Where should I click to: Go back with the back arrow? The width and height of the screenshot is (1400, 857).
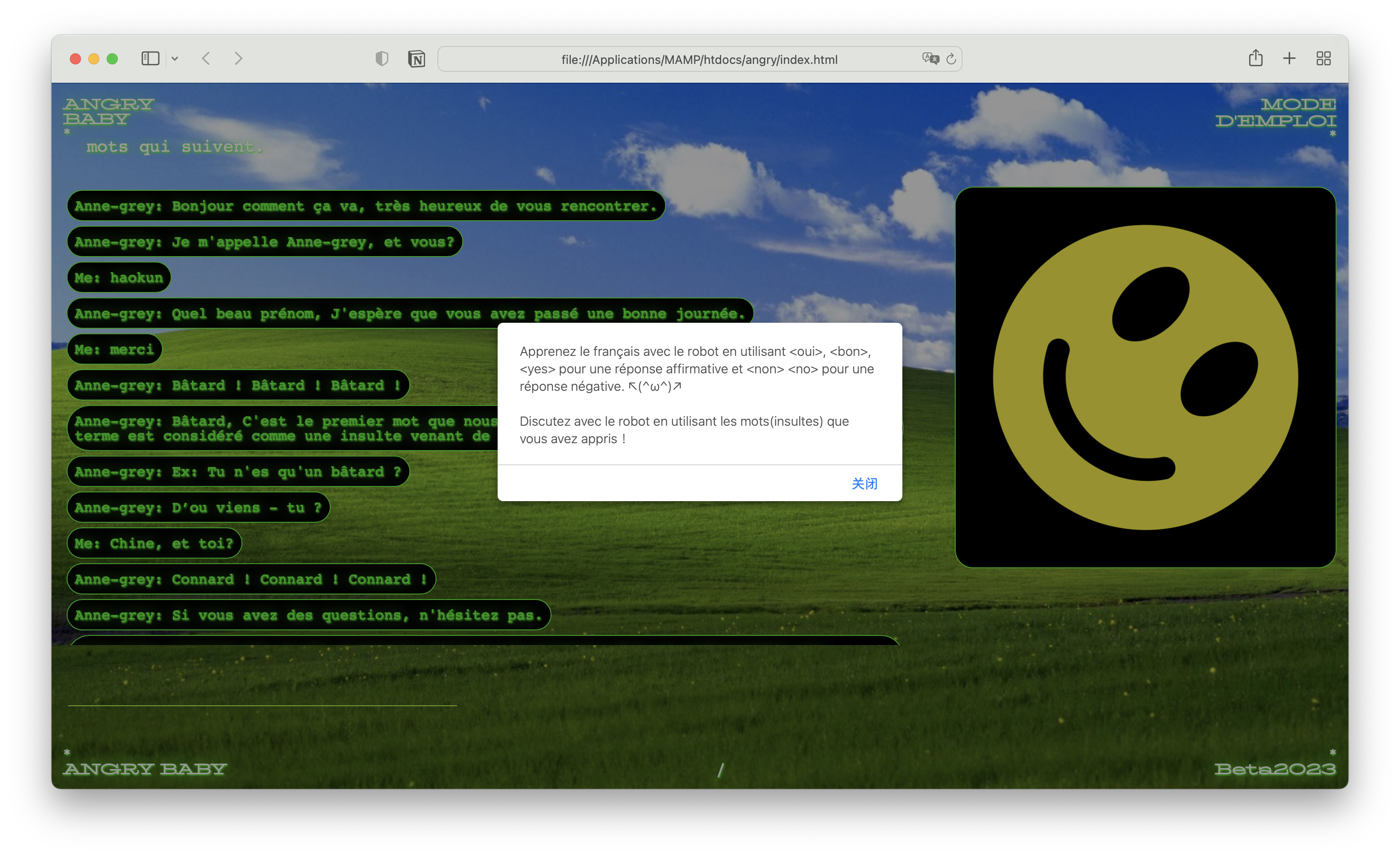pos(206,58)
